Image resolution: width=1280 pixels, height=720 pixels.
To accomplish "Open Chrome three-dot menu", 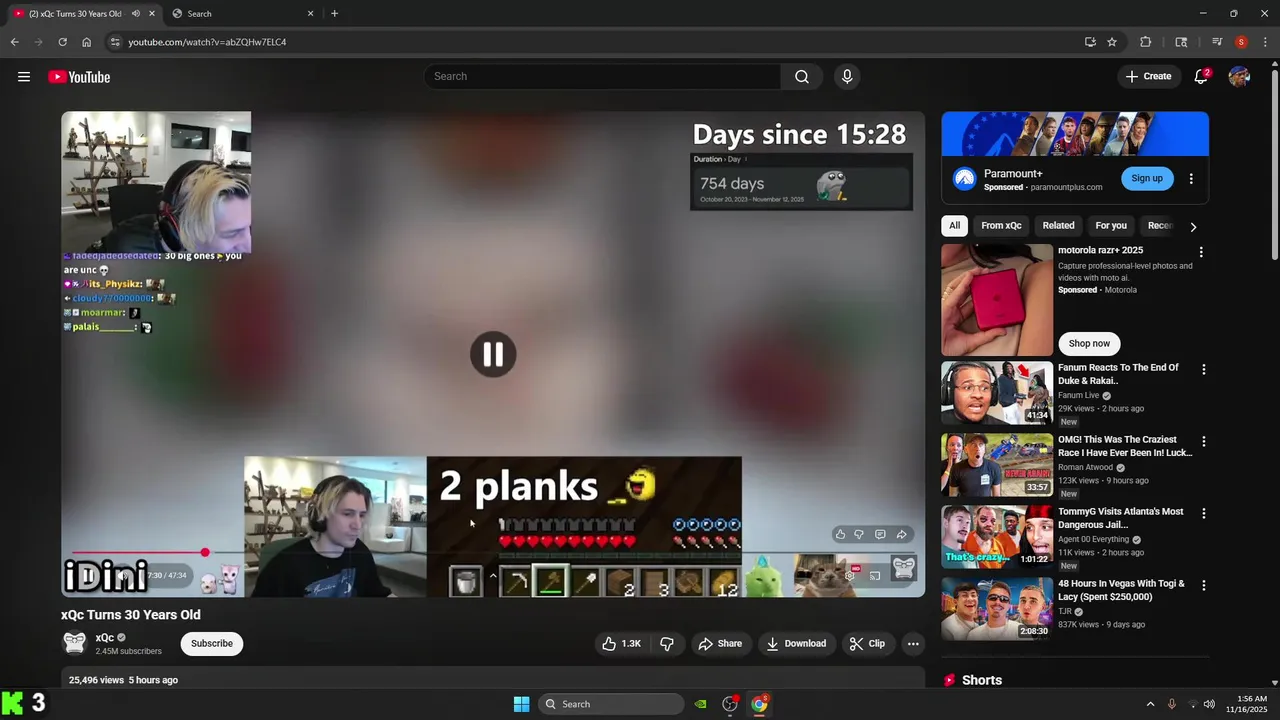I will (1266, 42).
